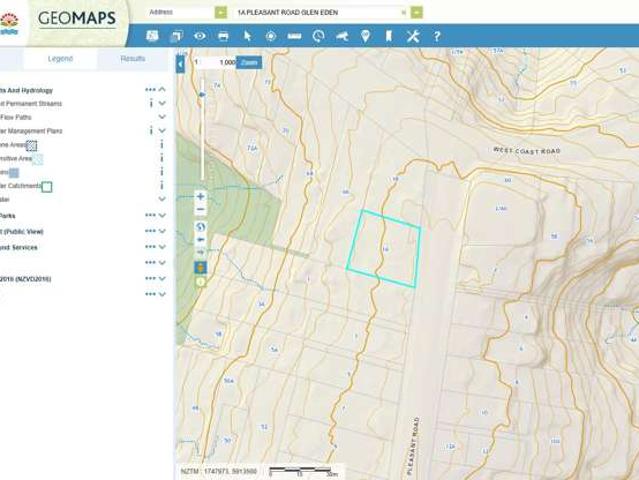Click the map pin marker tool
Viewport: 639px width, 480px height.
tap(365, 36)
